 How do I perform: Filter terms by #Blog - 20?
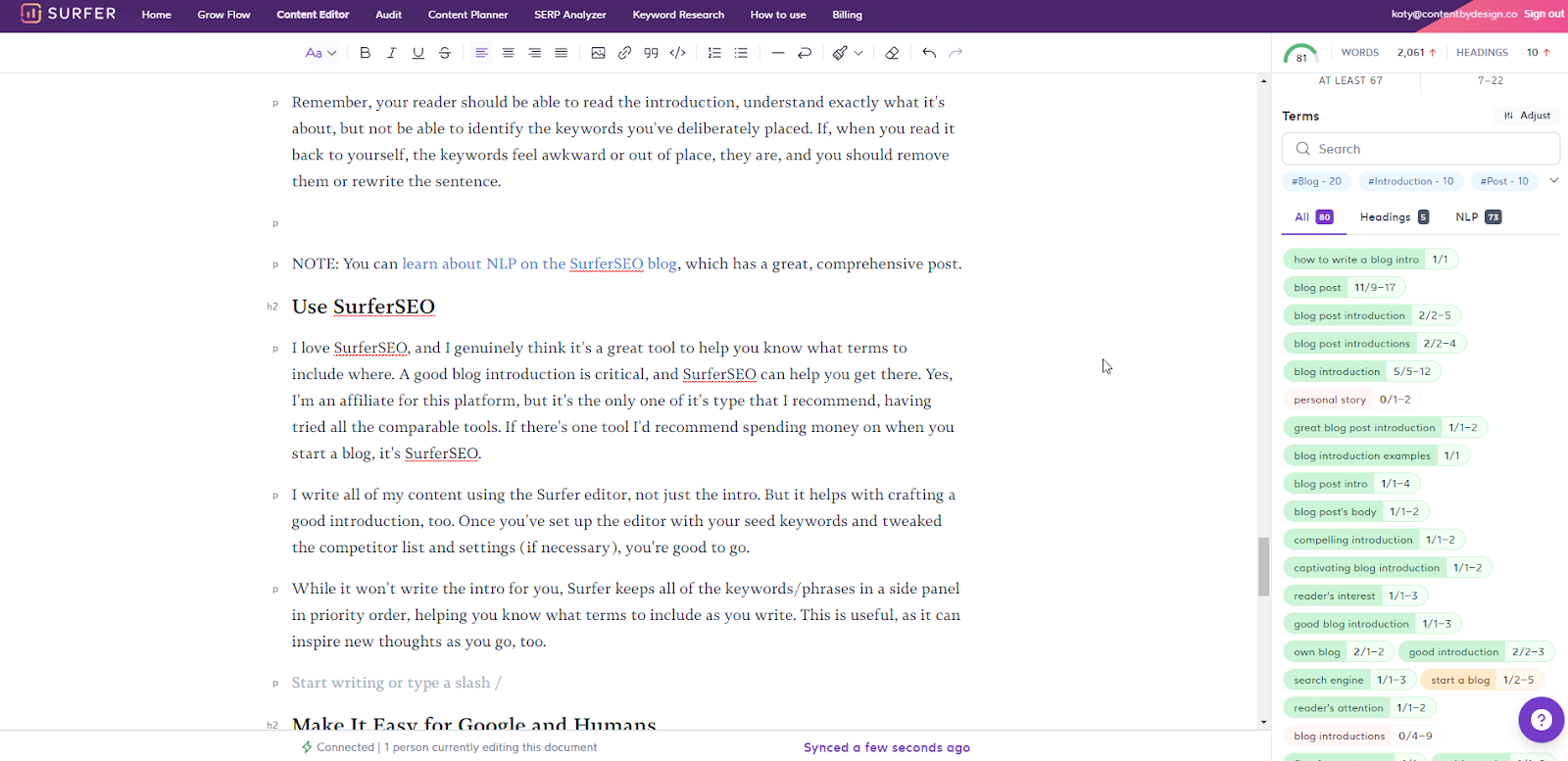click(1316, 181)
